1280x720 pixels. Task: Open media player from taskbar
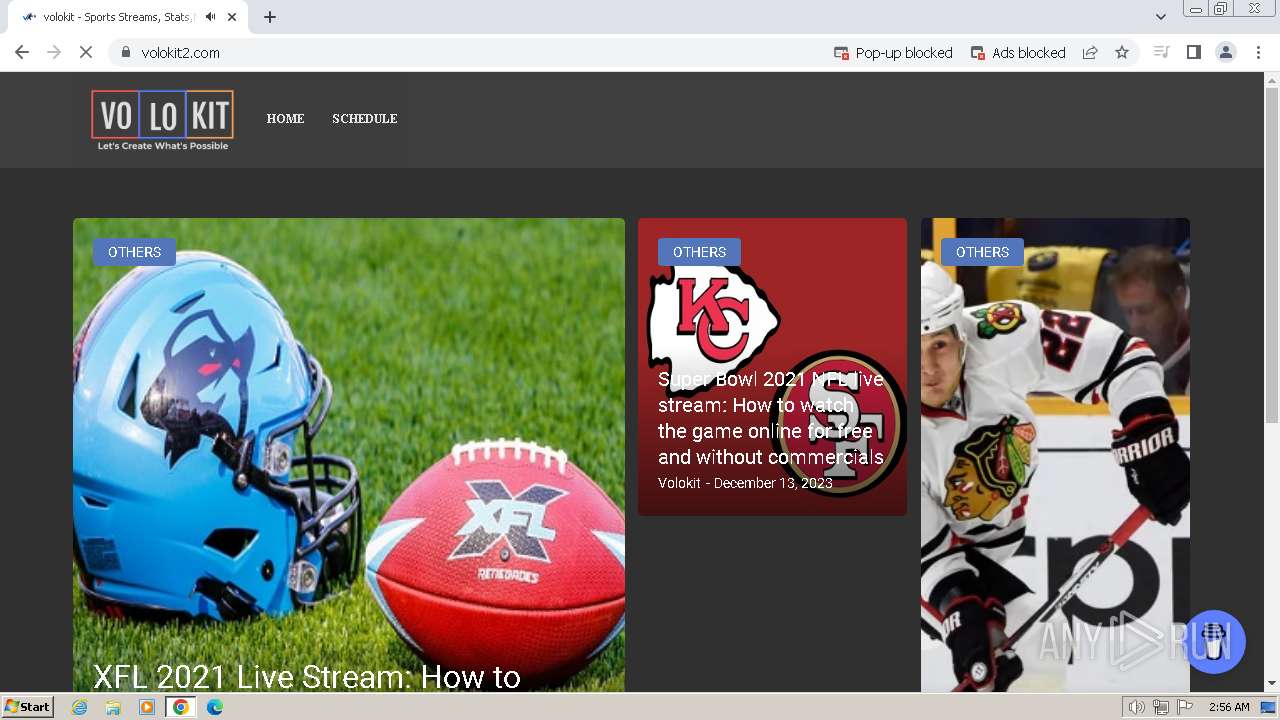[x=147, y=707]
